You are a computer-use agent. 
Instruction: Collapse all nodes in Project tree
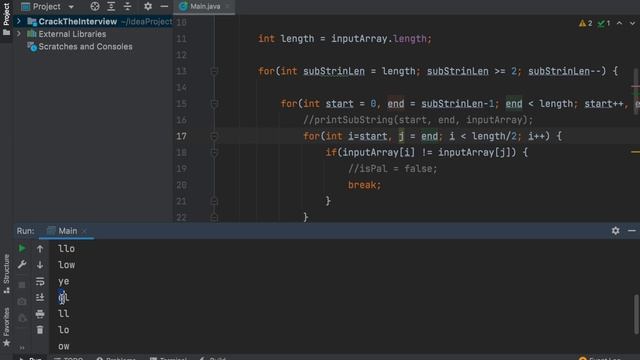[x=127, y=7]
